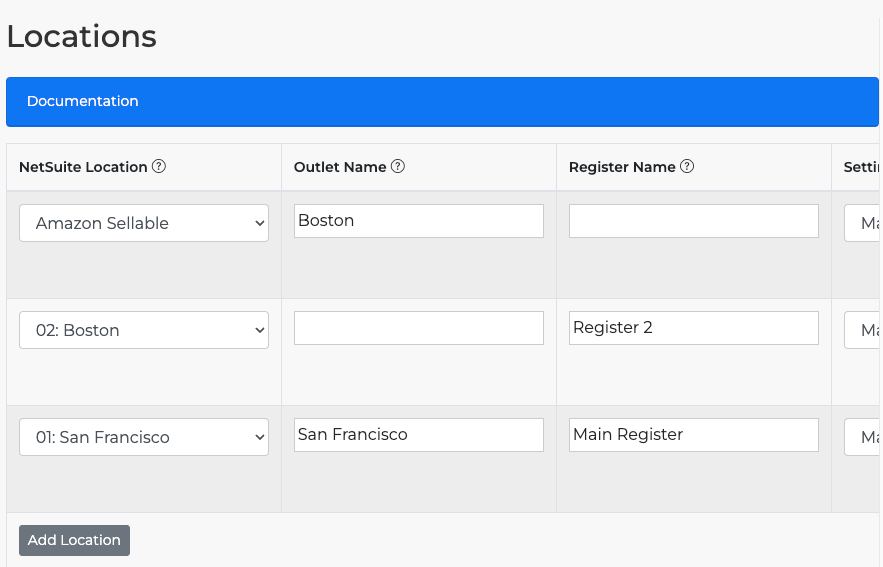Focus the empty Register Name field for Amazon Sellable
This screenshot has height=567, width=883.
(693, 221)
